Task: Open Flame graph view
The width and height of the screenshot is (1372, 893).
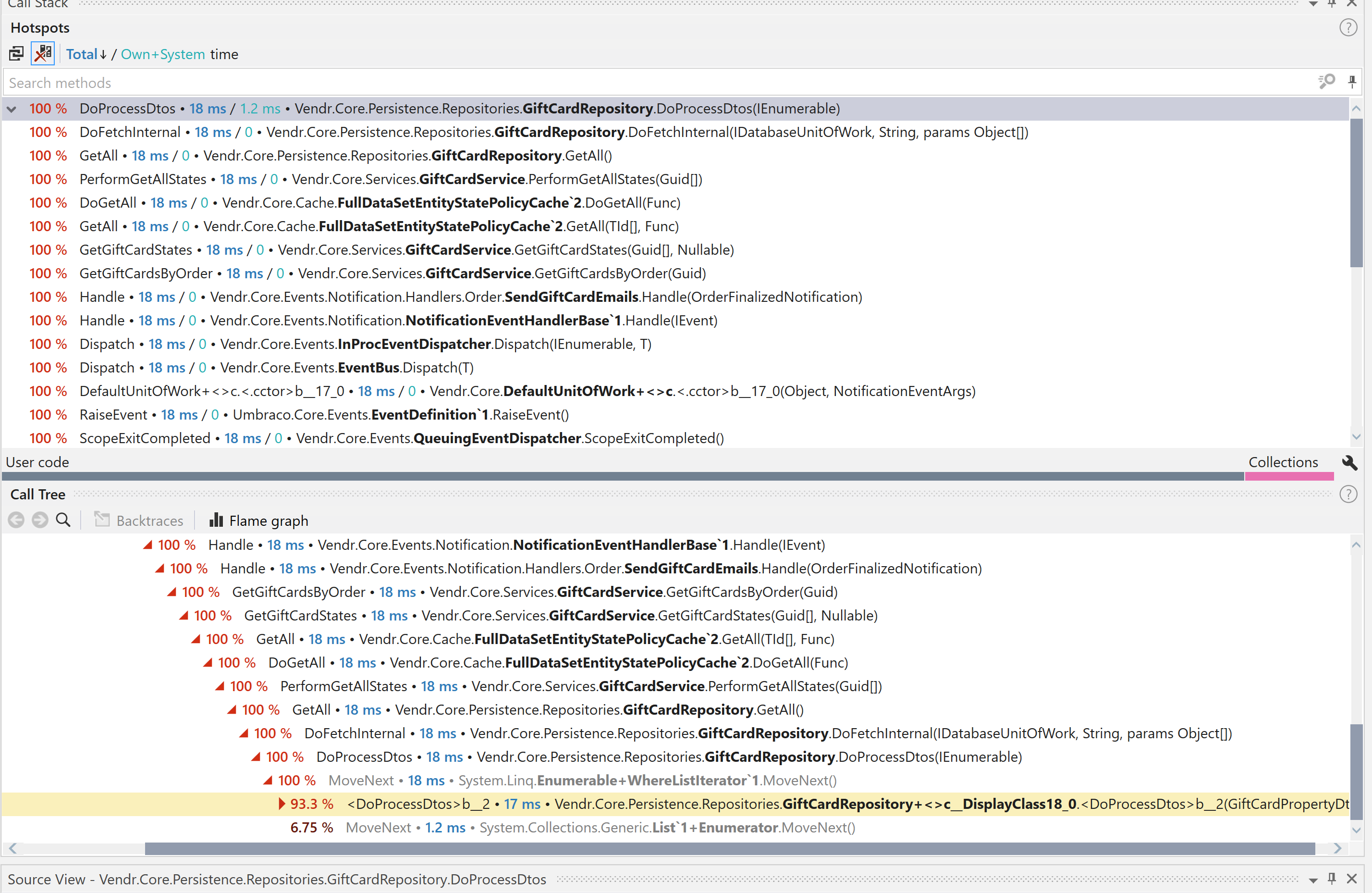Action: click(258, 521)
